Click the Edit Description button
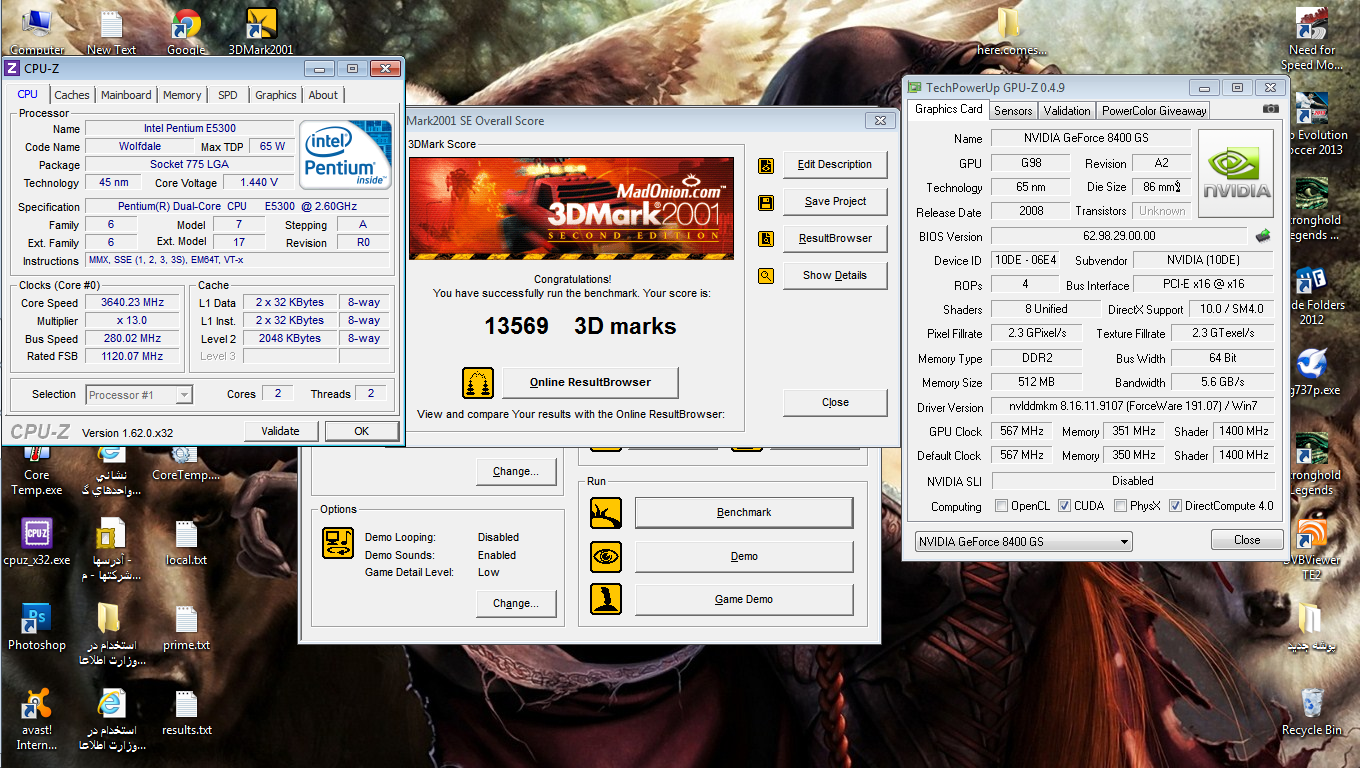Image resolution: width=1360 pixels, height=768 pixels. 835,165
